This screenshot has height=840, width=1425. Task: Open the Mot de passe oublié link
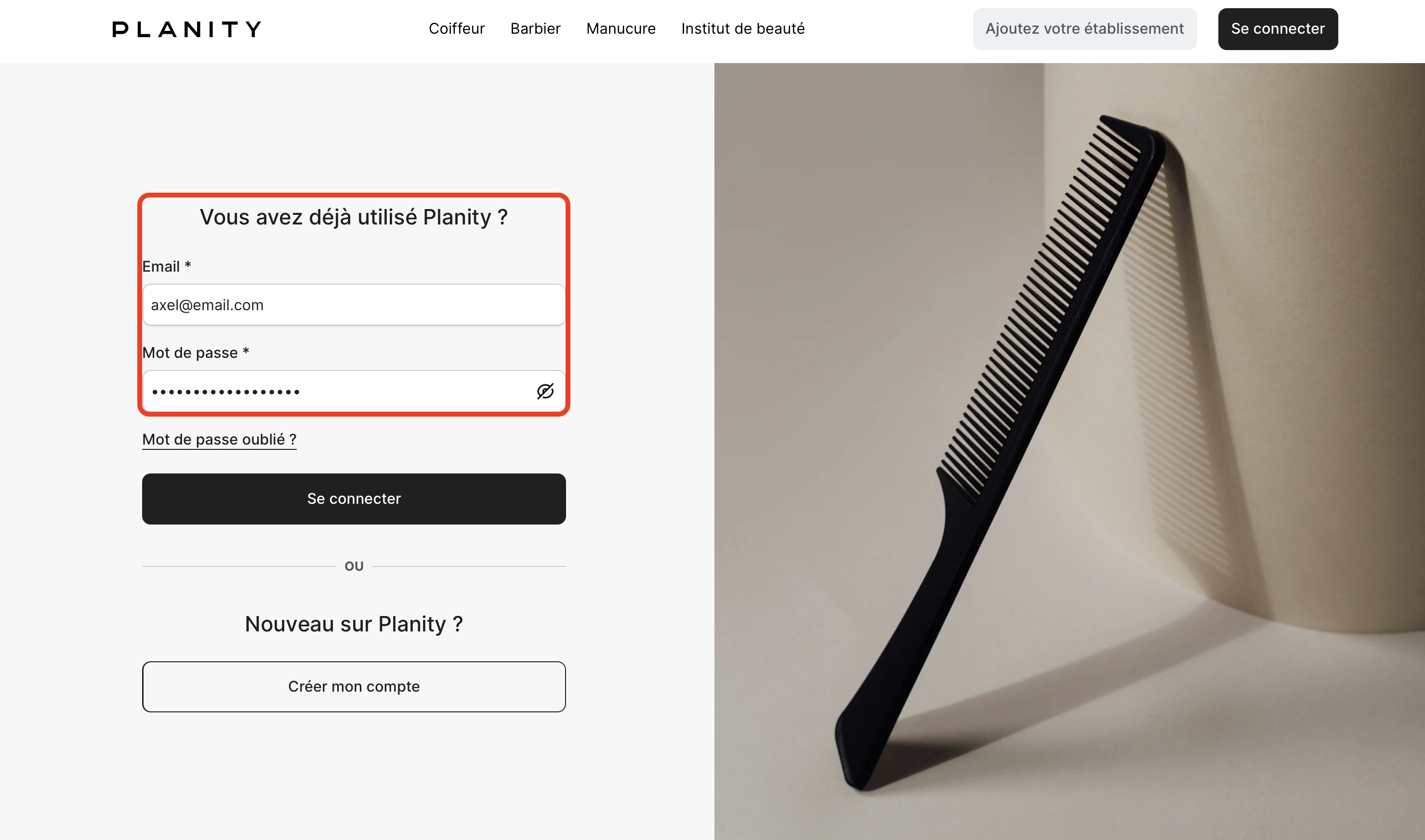(x=219, y=439)
